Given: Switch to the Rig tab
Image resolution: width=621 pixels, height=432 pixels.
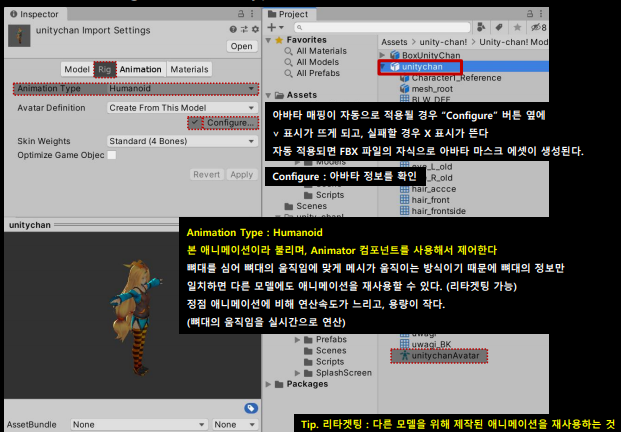Looking at the screenshot, I should click(x=105, y=69).
